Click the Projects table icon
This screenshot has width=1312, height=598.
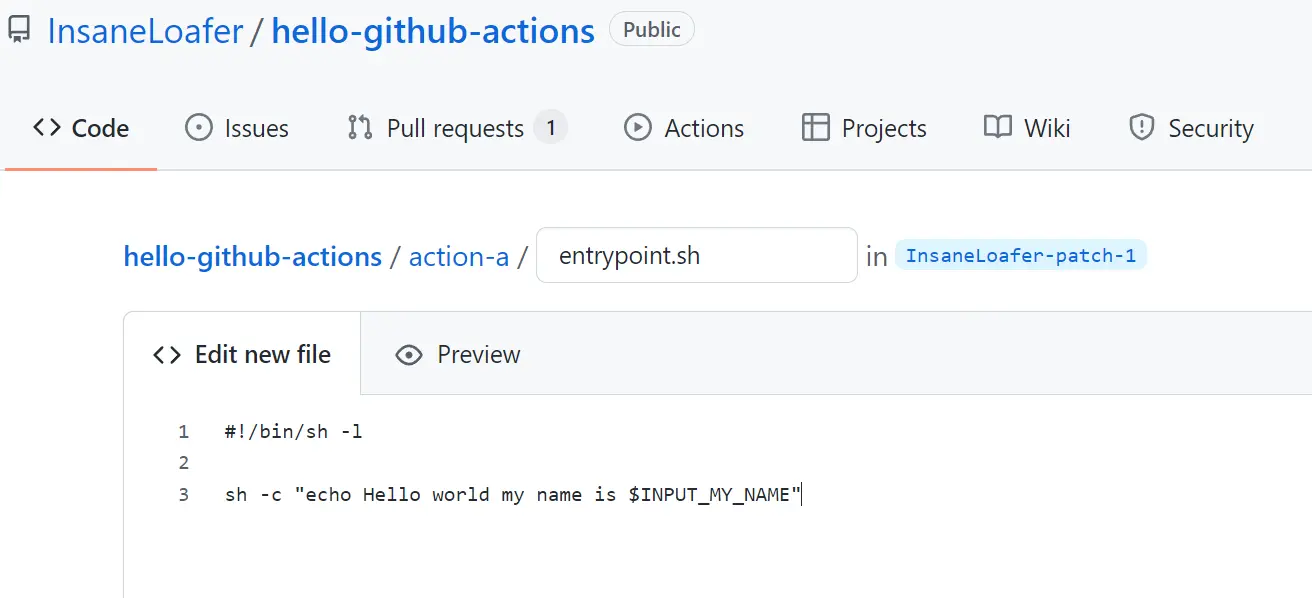pyautogui.click(x=815, y=128)
